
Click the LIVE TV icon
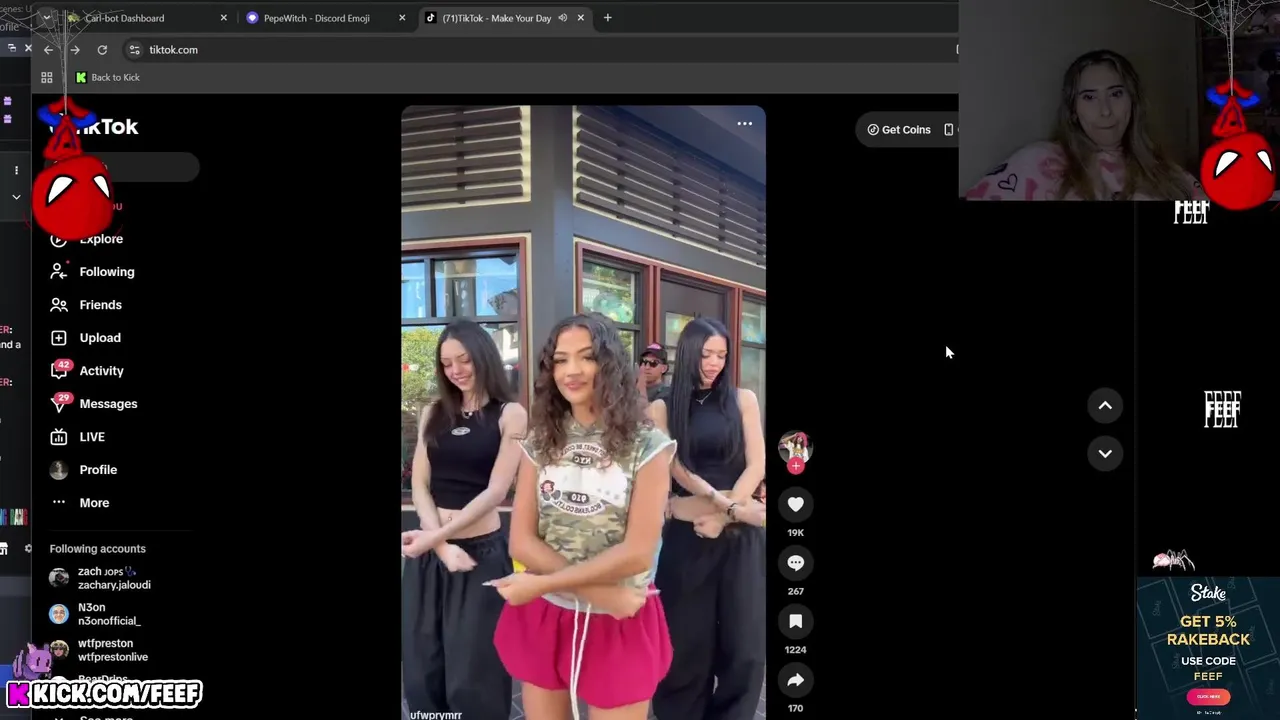coord(59,437)
